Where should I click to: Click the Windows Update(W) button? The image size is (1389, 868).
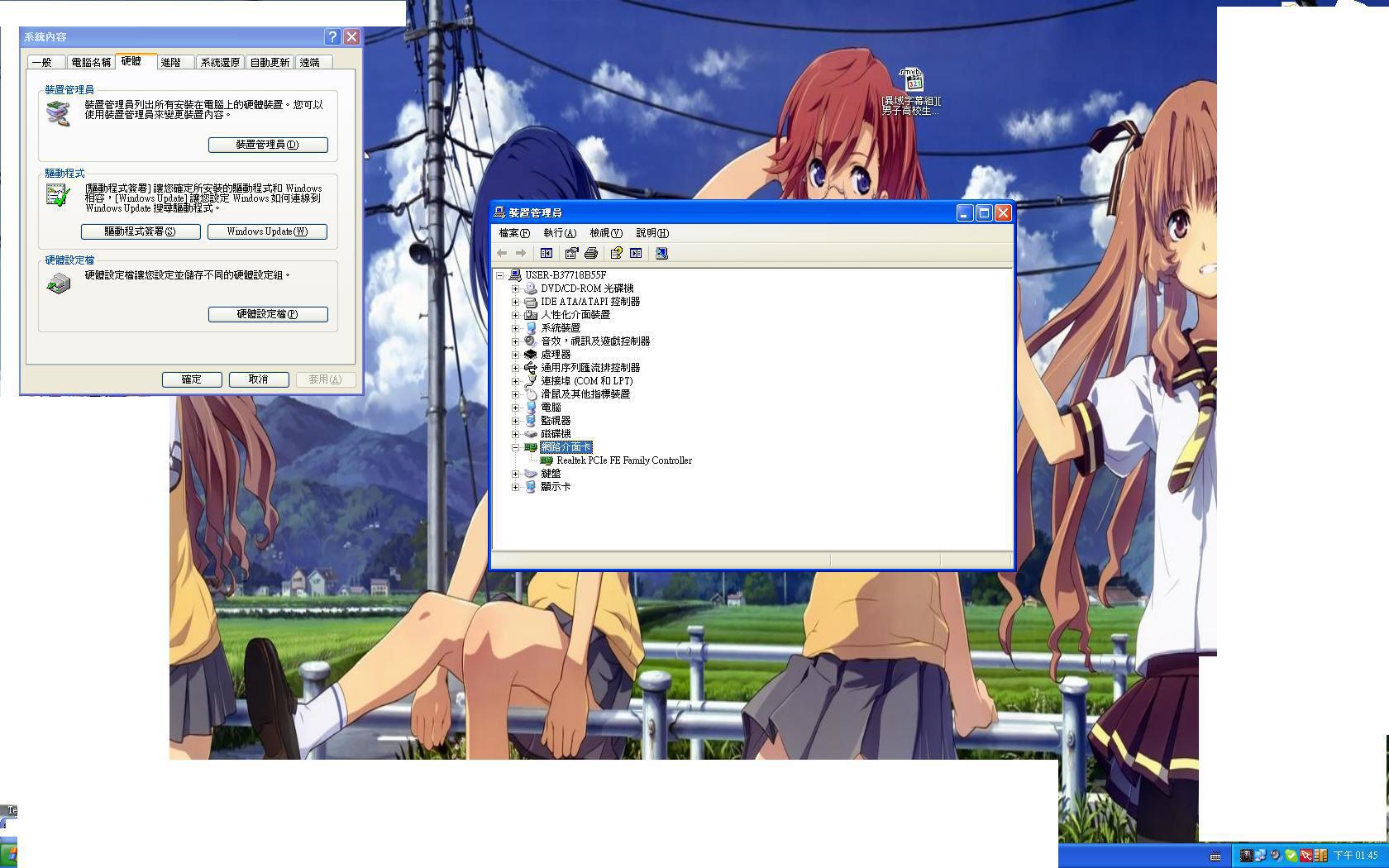pyautogui.click(x=267, y=231)
